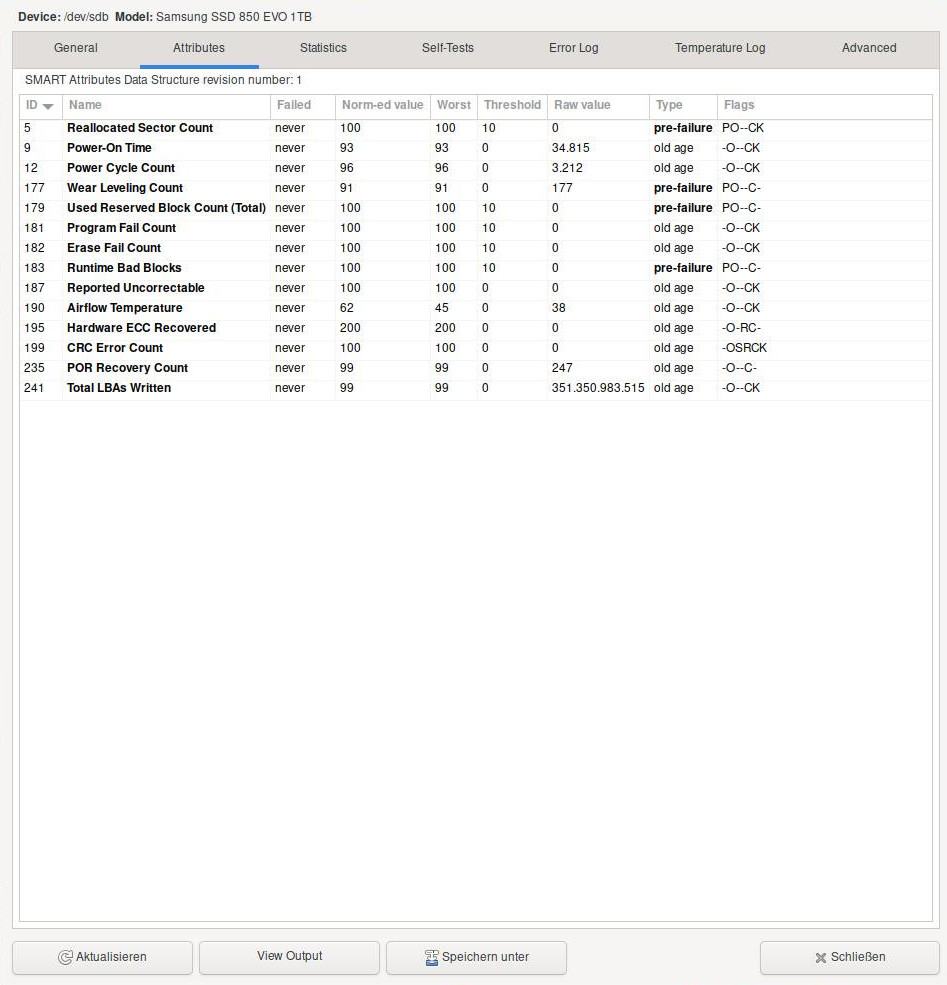Click raw value 247
947x985 pixels.
562,368
